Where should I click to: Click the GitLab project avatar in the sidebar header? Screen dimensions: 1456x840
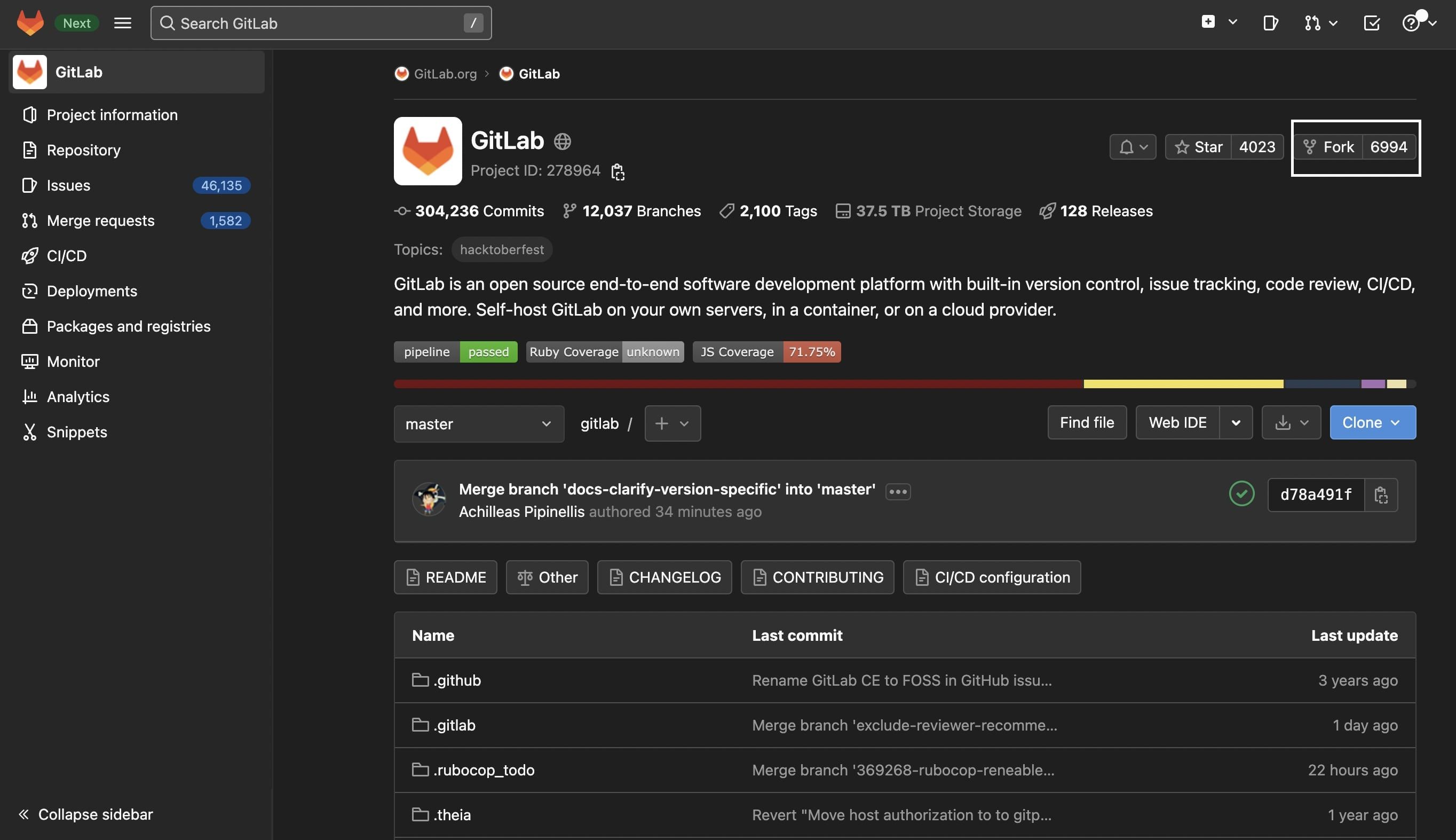click(30, 72)
